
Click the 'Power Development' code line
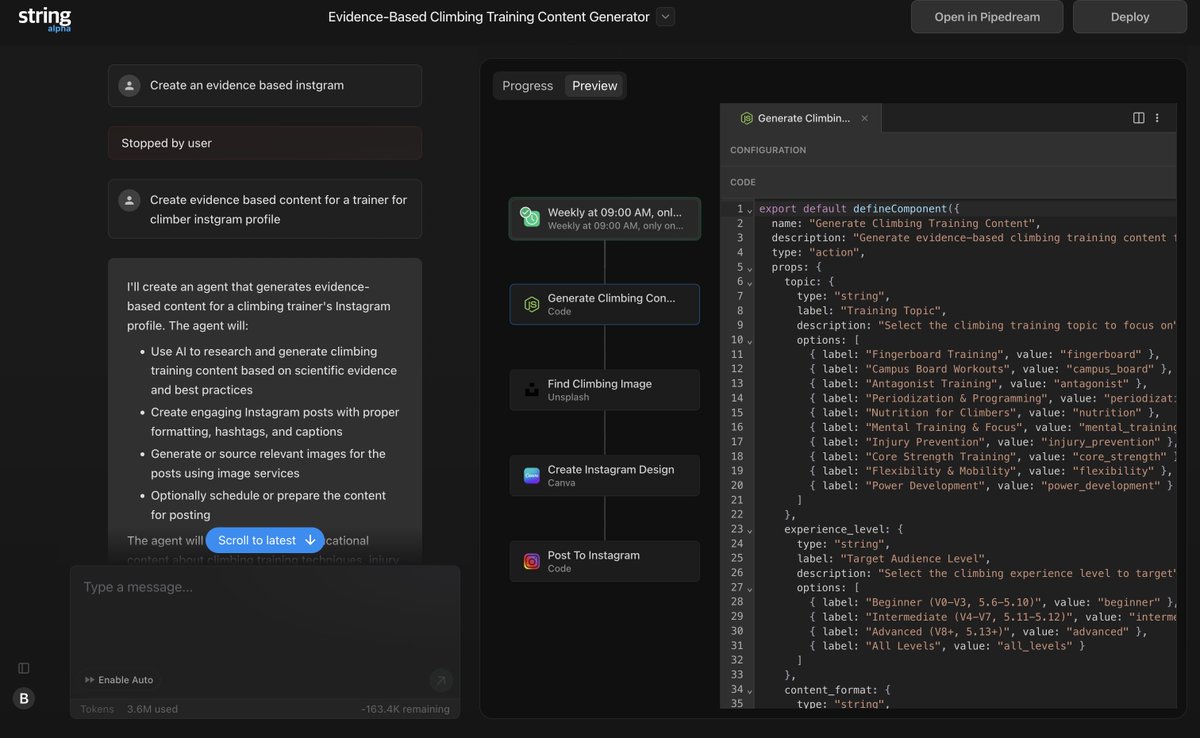(x=991, y=486)
